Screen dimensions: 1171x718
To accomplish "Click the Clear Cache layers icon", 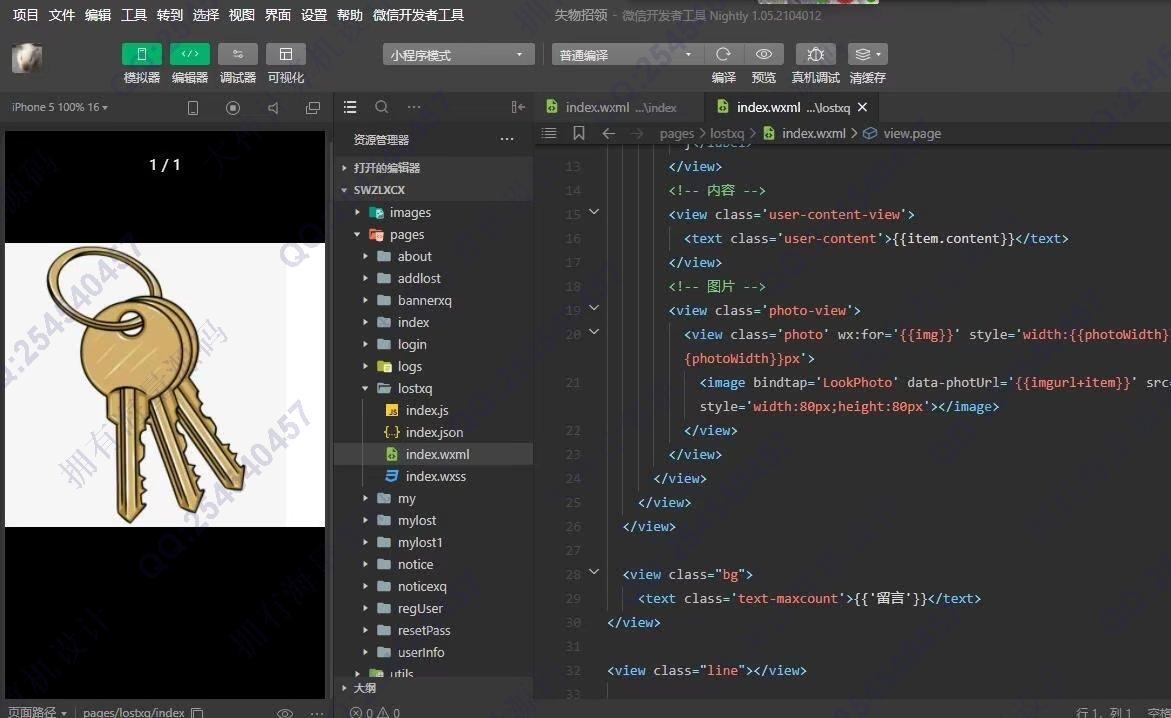I will click(866, 55).
